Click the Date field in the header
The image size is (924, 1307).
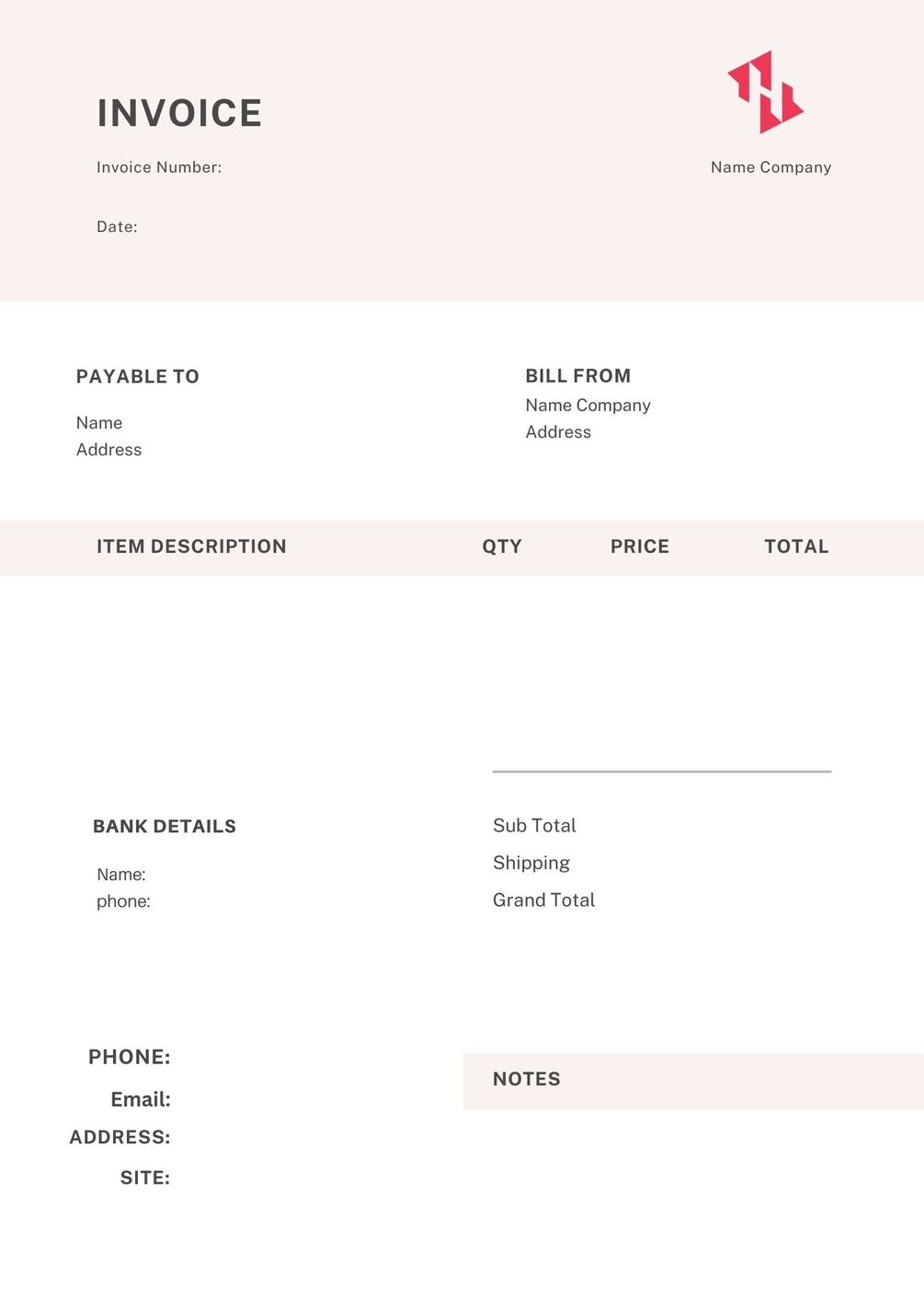[117, 227]
